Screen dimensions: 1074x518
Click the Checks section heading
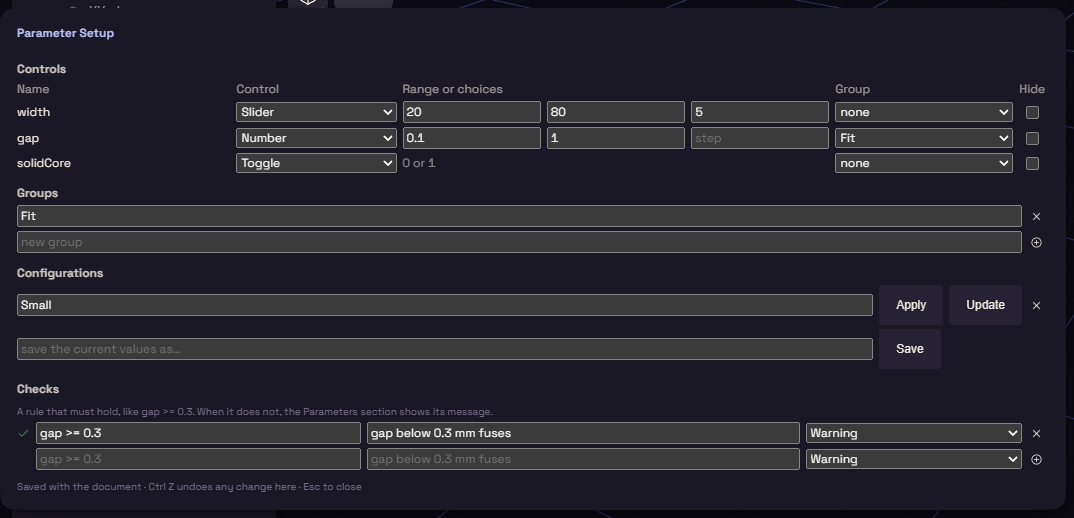coord(38,388)
